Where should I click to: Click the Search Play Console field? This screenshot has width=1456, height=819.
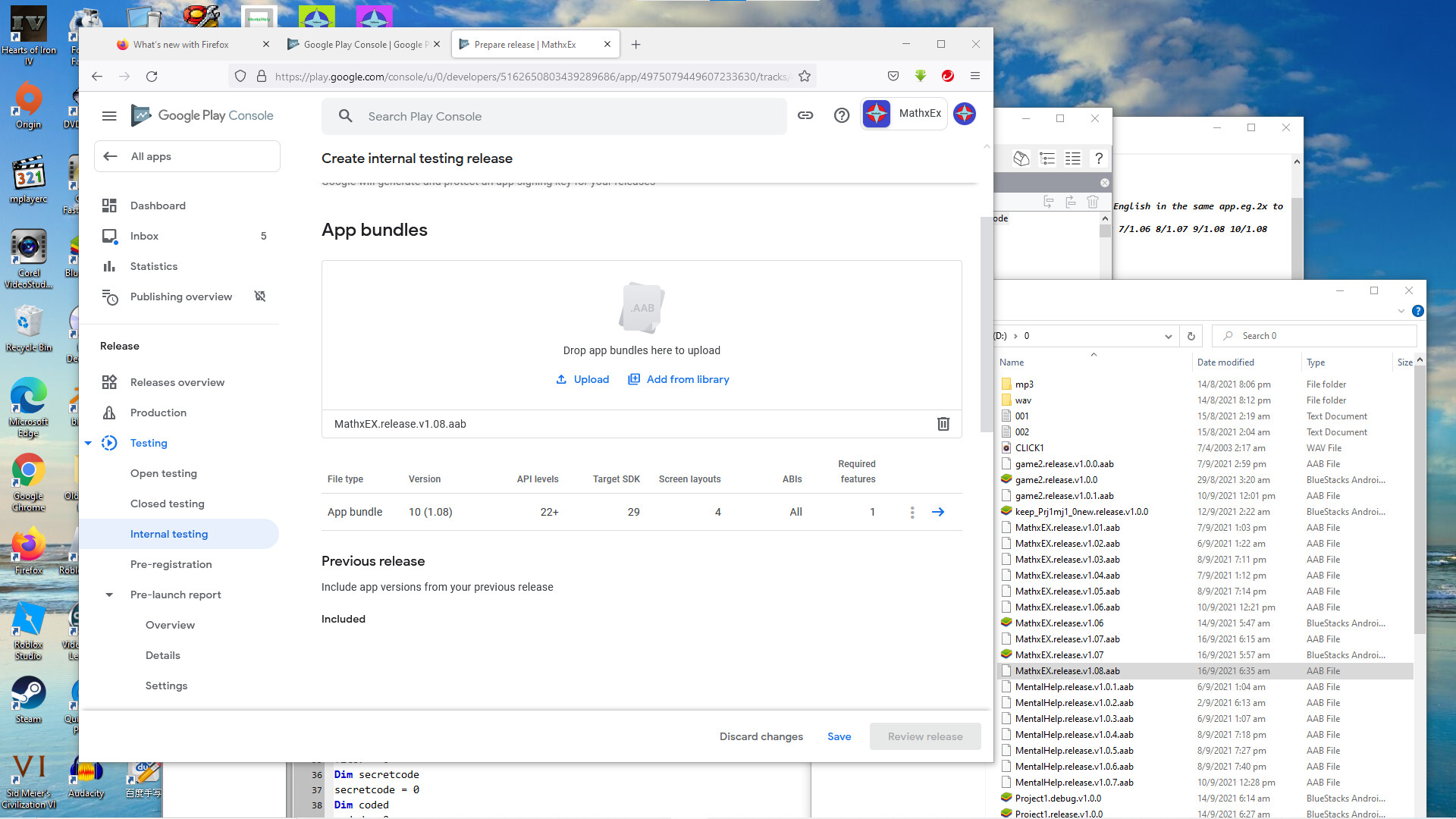point(554,116)
